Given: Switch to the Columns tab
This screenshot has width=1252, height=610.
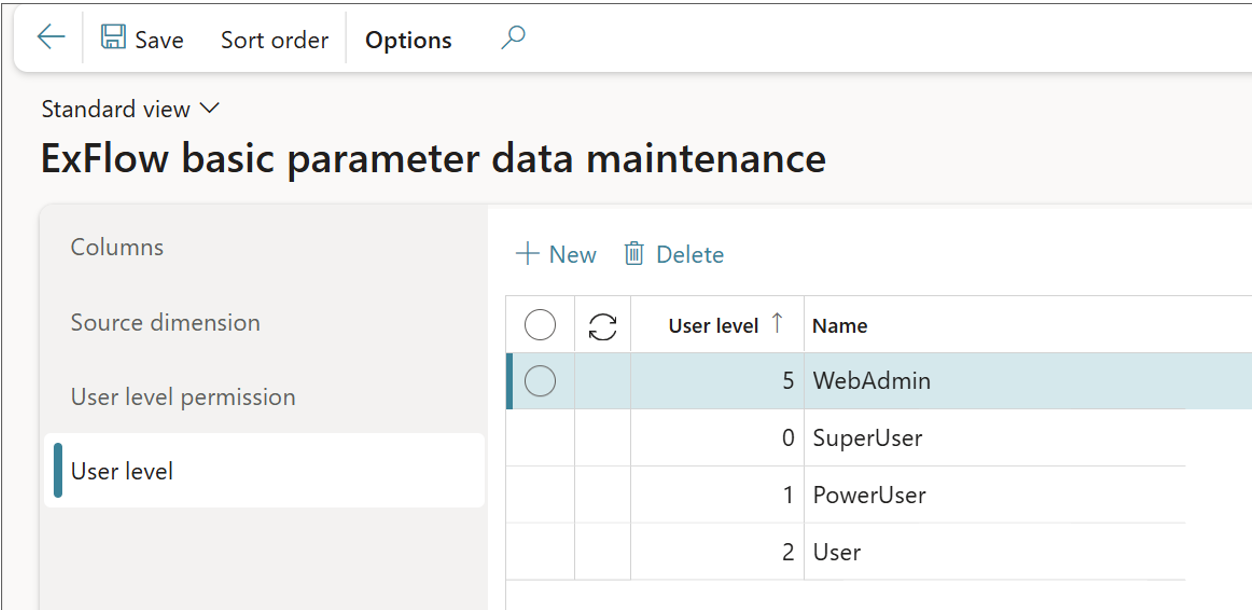Looking at the screenshot, I should click(117, 247).
